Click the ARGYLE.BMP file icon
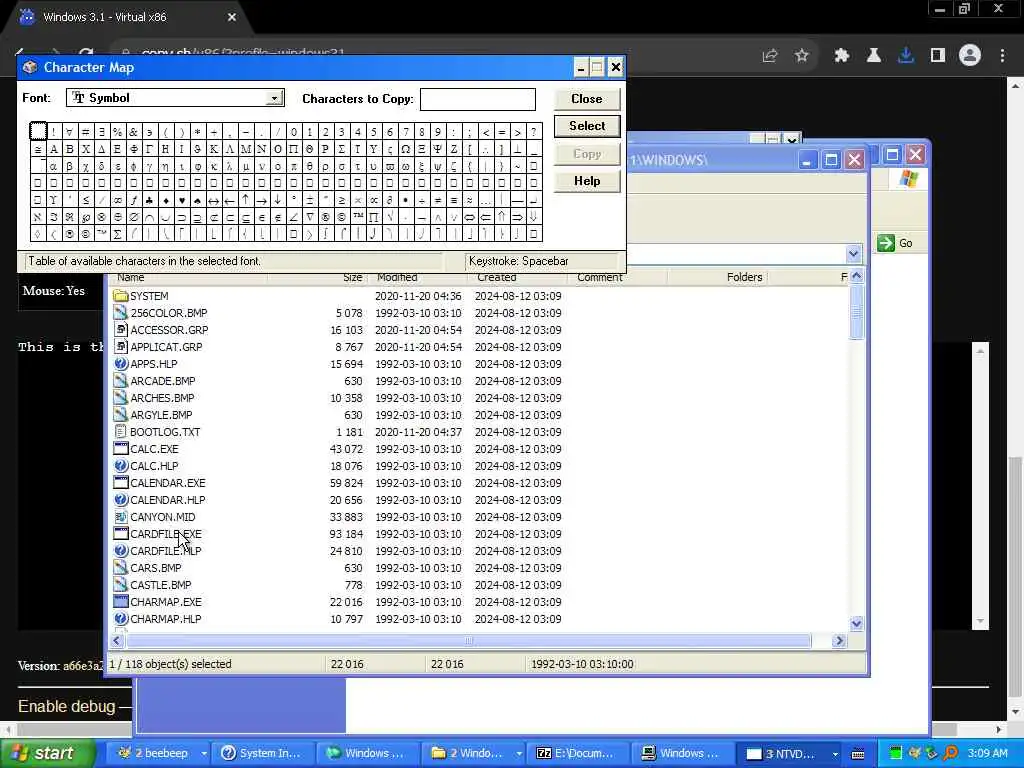Viewport: 1024px width, 768px height. [120, 415]
